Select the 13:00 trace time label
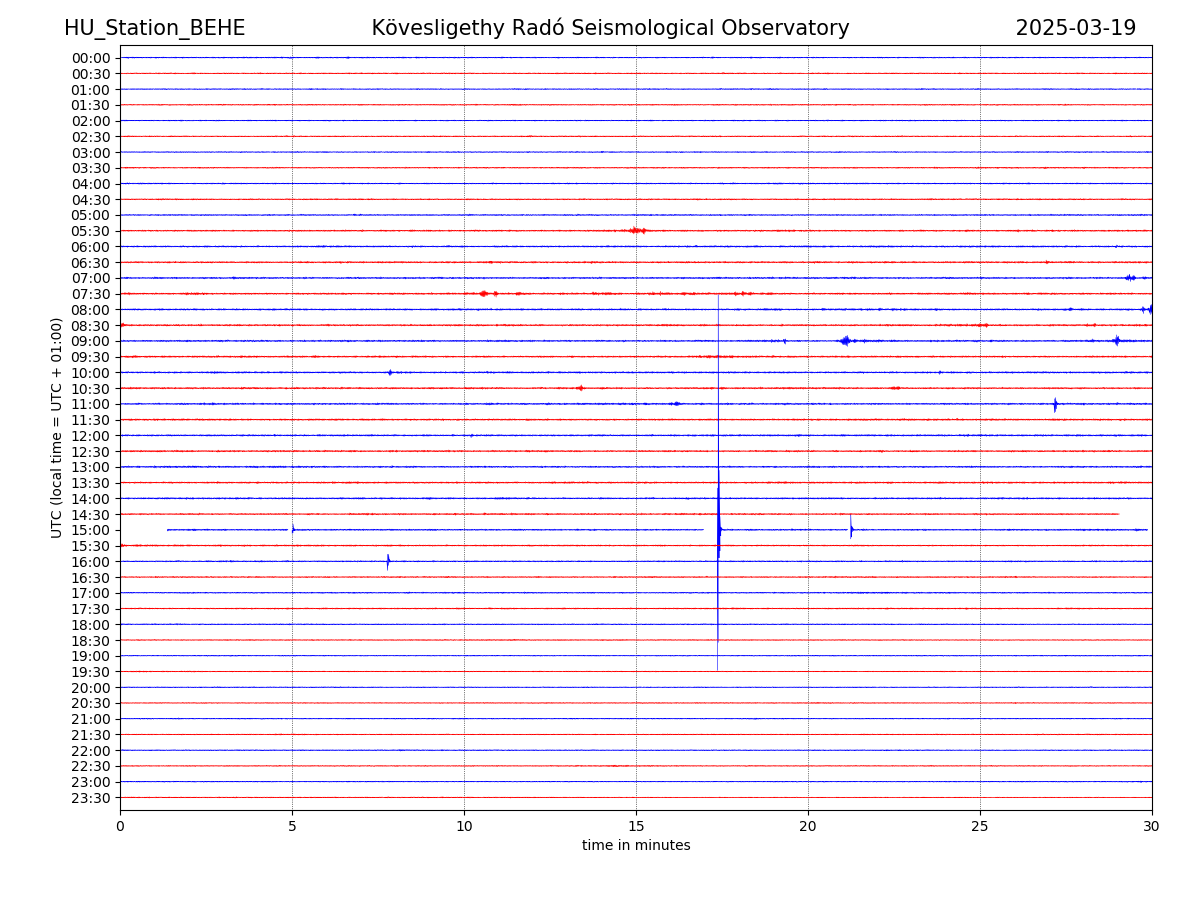The height and width of the screenshot is (900, 1200). 91,467
